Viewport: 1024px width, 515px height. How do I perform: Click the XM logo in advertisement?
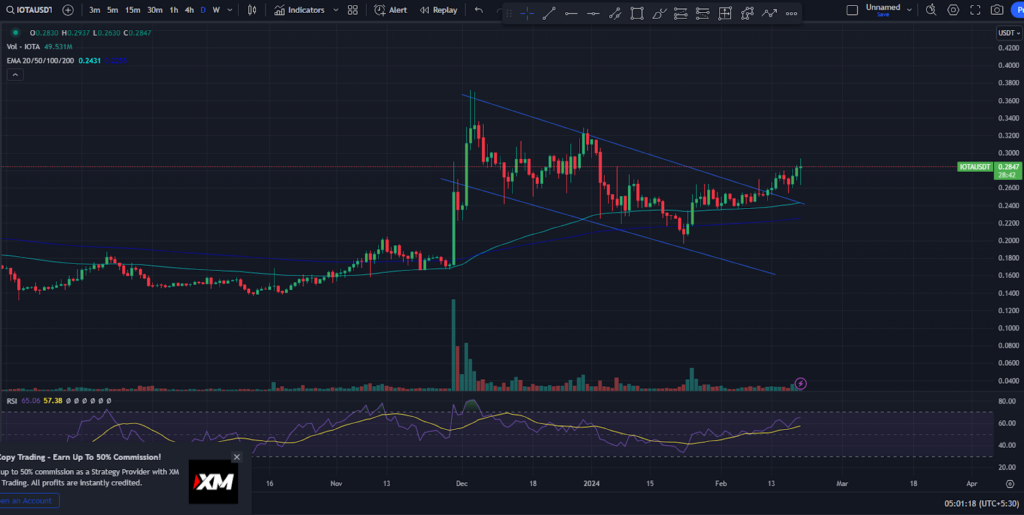[213, 482]
